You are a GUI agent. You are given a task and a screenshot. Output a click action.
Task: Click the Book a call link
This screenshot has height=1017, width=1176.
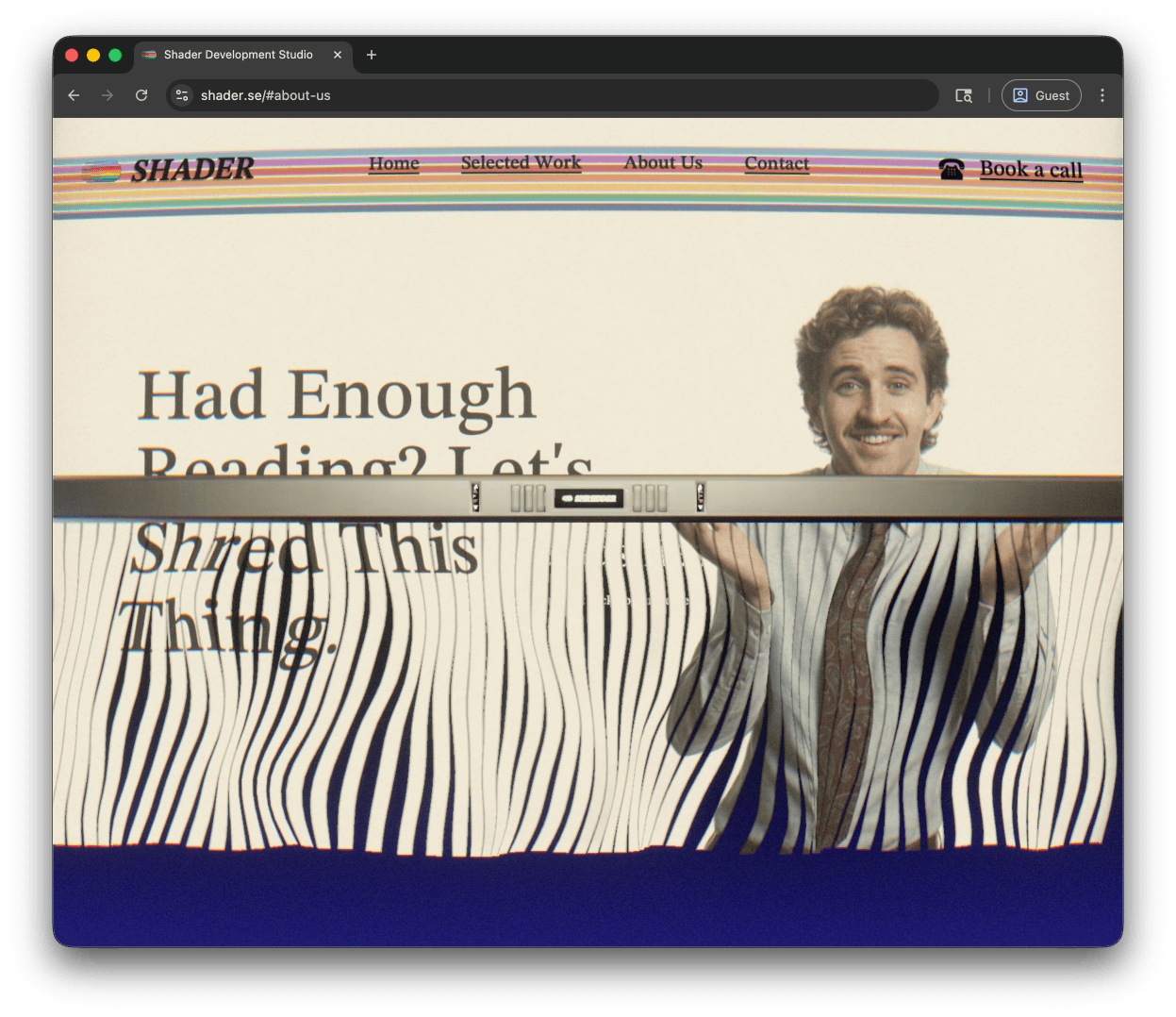click(x=1031, y=170)
